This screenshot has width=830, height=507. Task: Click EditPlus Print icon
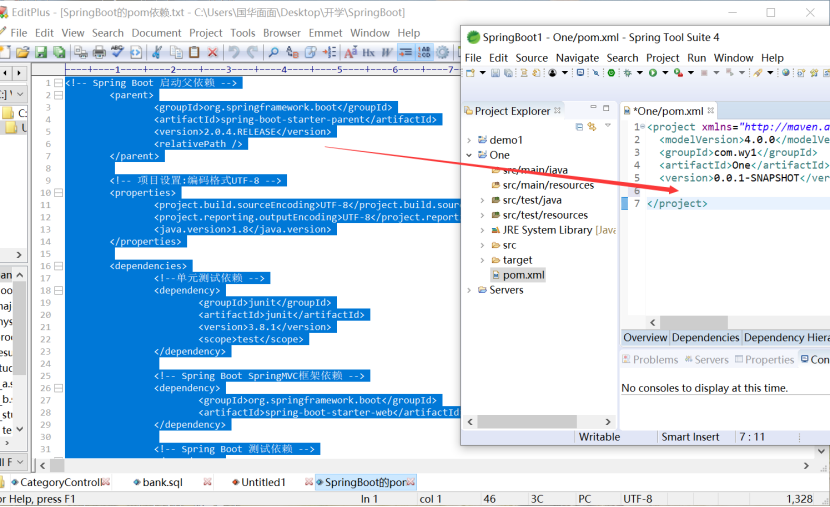tap(99, 52)
